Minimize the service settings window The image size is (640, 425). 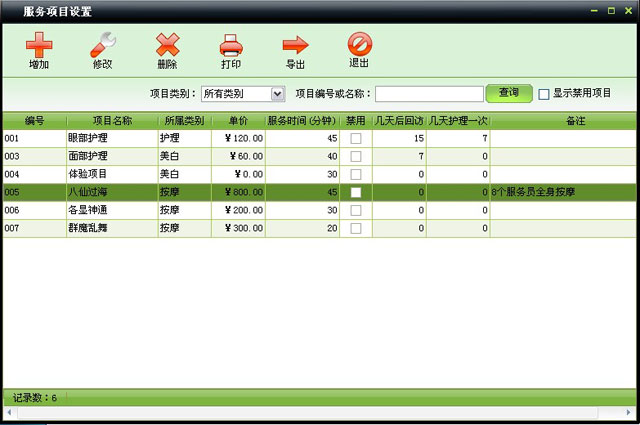tap(596, 10)
